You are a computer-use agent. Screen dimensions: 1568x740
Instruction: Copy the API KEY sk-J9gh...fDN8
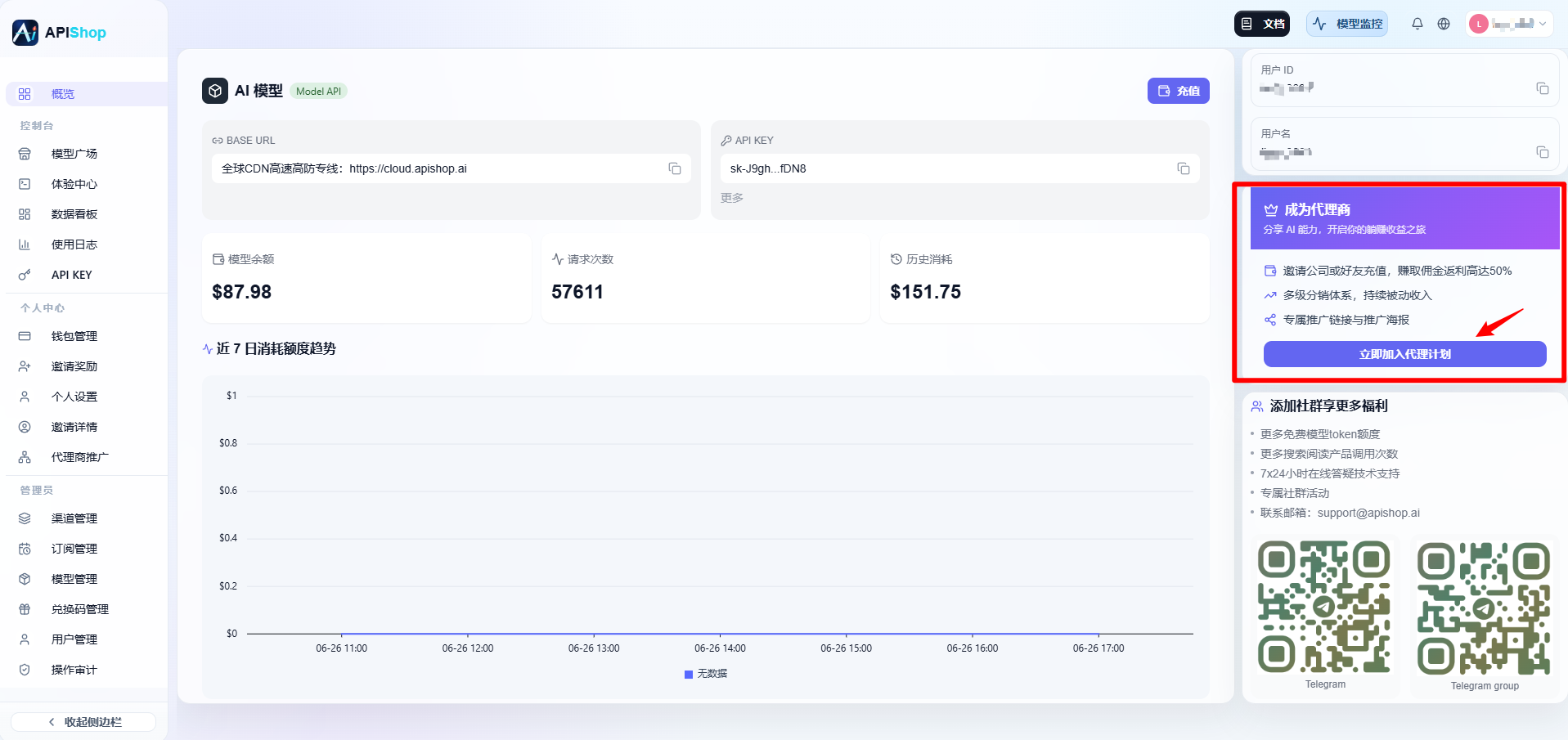1183,168
